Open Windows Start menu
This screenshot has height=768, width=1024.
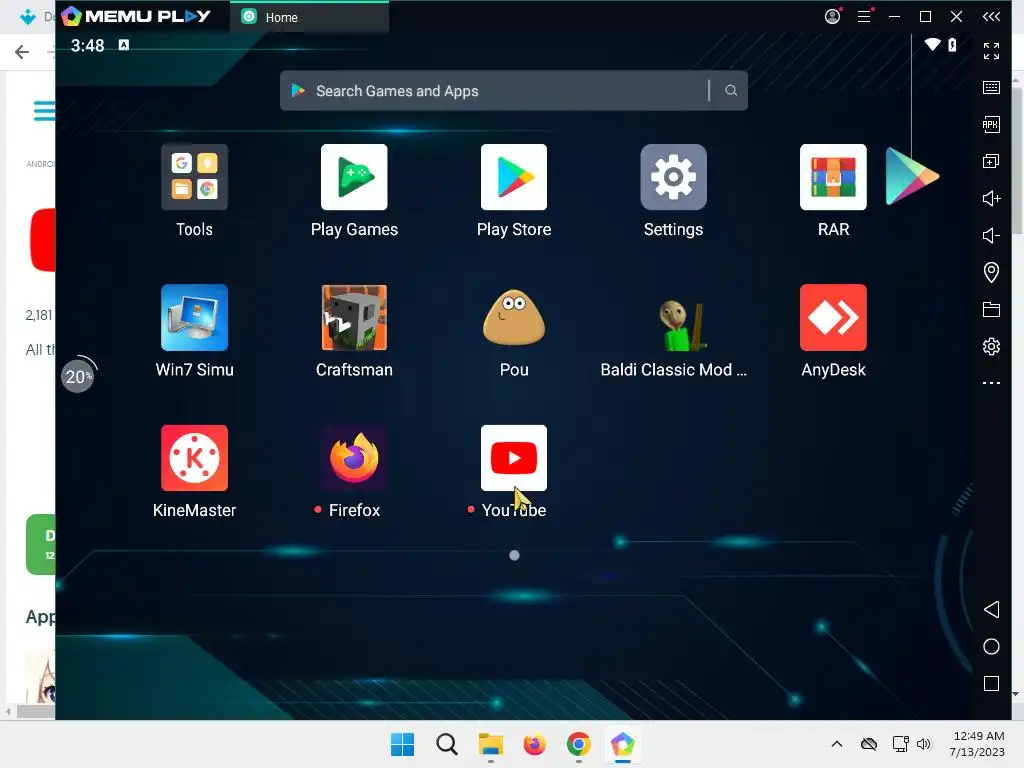click(402, 744)
